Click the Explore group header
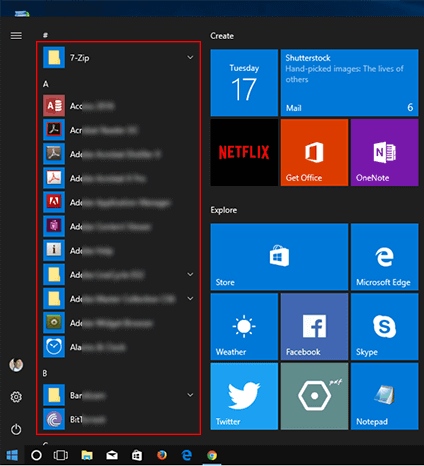The image size is (424, 466). coord(223,210)
